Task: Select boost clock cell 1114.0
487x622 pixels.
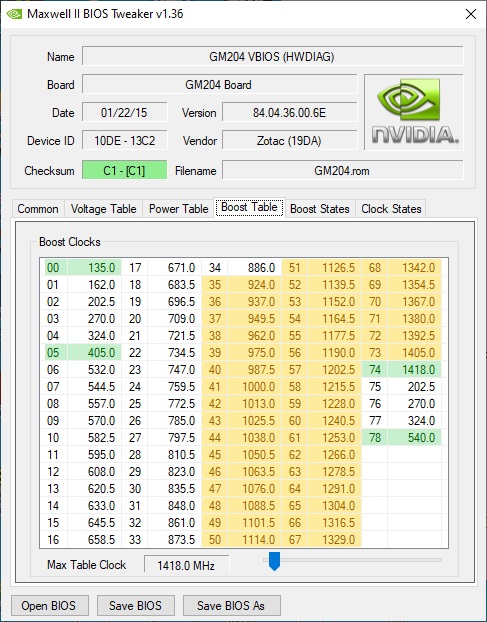Action: (x=255, y=539)
